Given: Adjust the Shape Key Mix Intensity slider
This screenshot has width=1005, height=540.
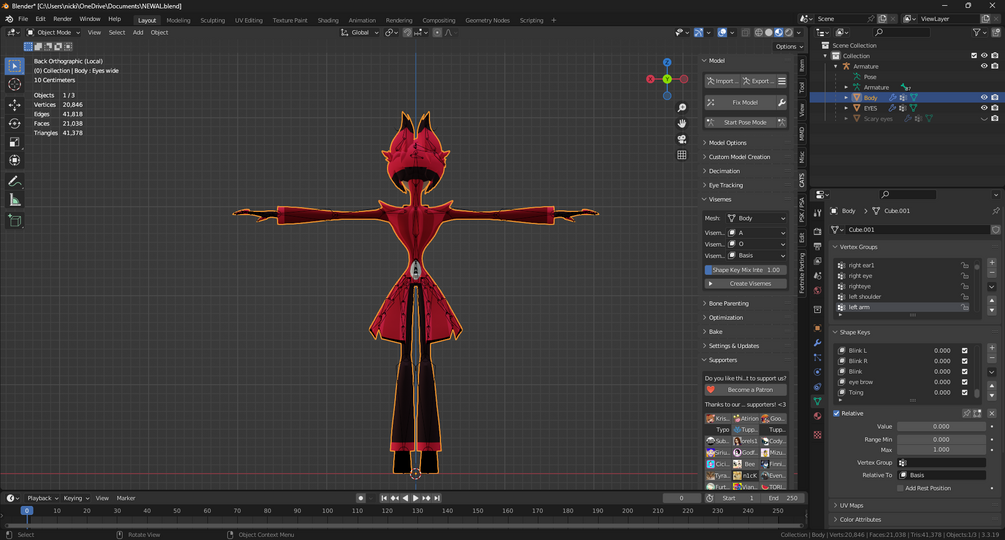Looking at the screenshot, I should pos(745,270).
